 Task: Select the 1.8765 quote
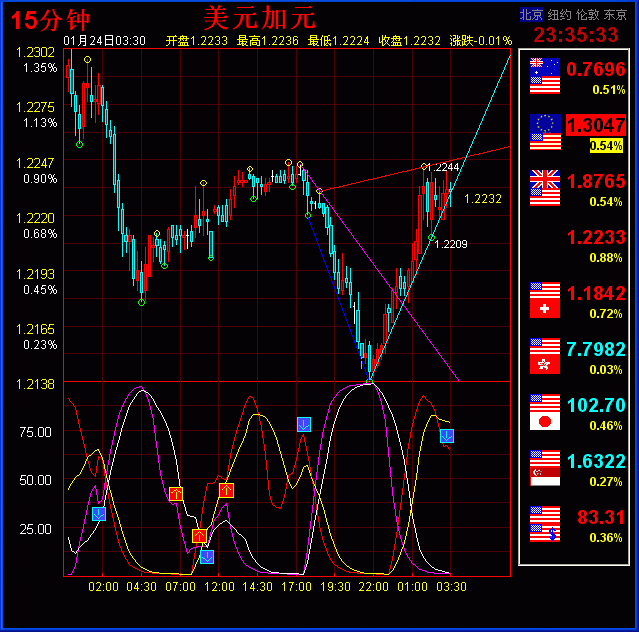[x=596, y=181]
